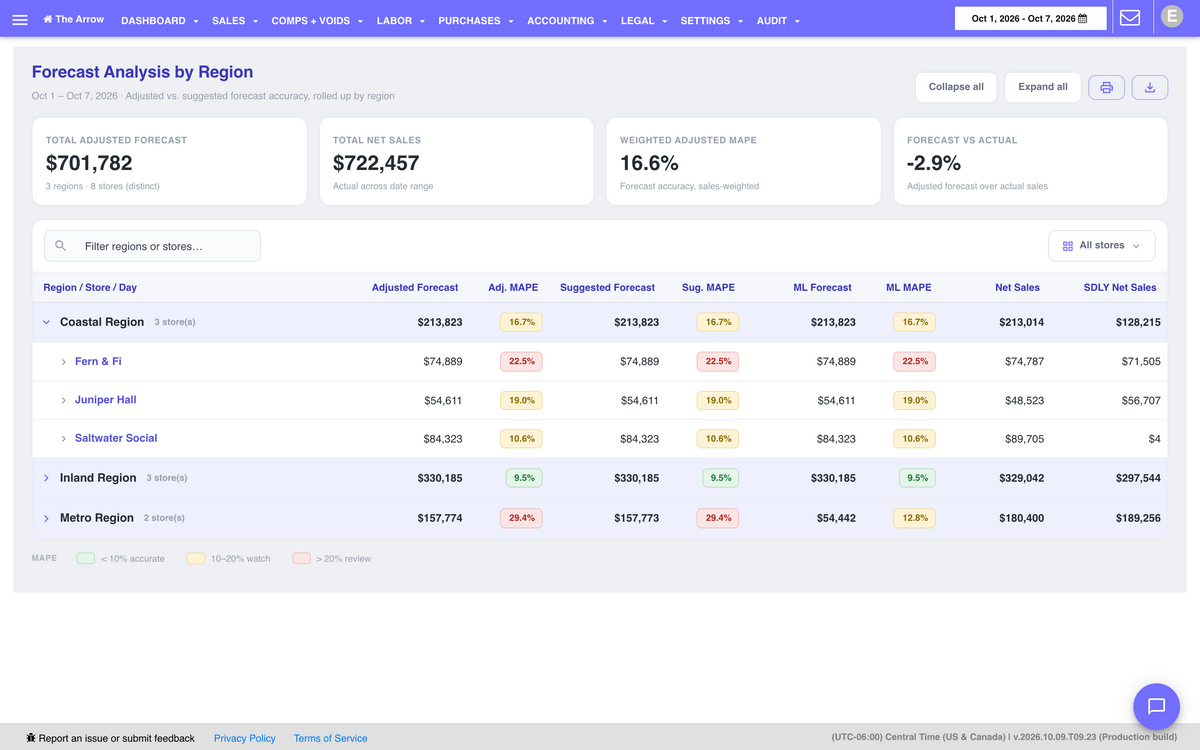Open the Settings menu

coord(712,21)
